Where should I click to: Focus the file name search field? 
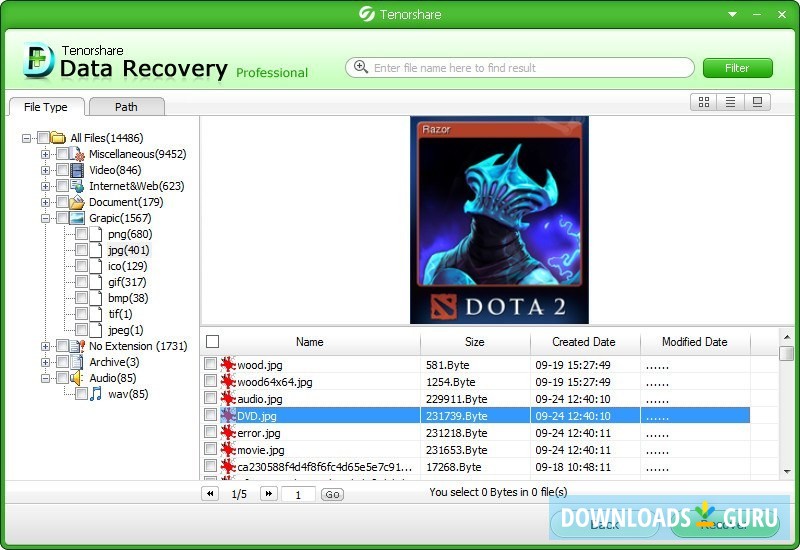click(x=519, y=67)
